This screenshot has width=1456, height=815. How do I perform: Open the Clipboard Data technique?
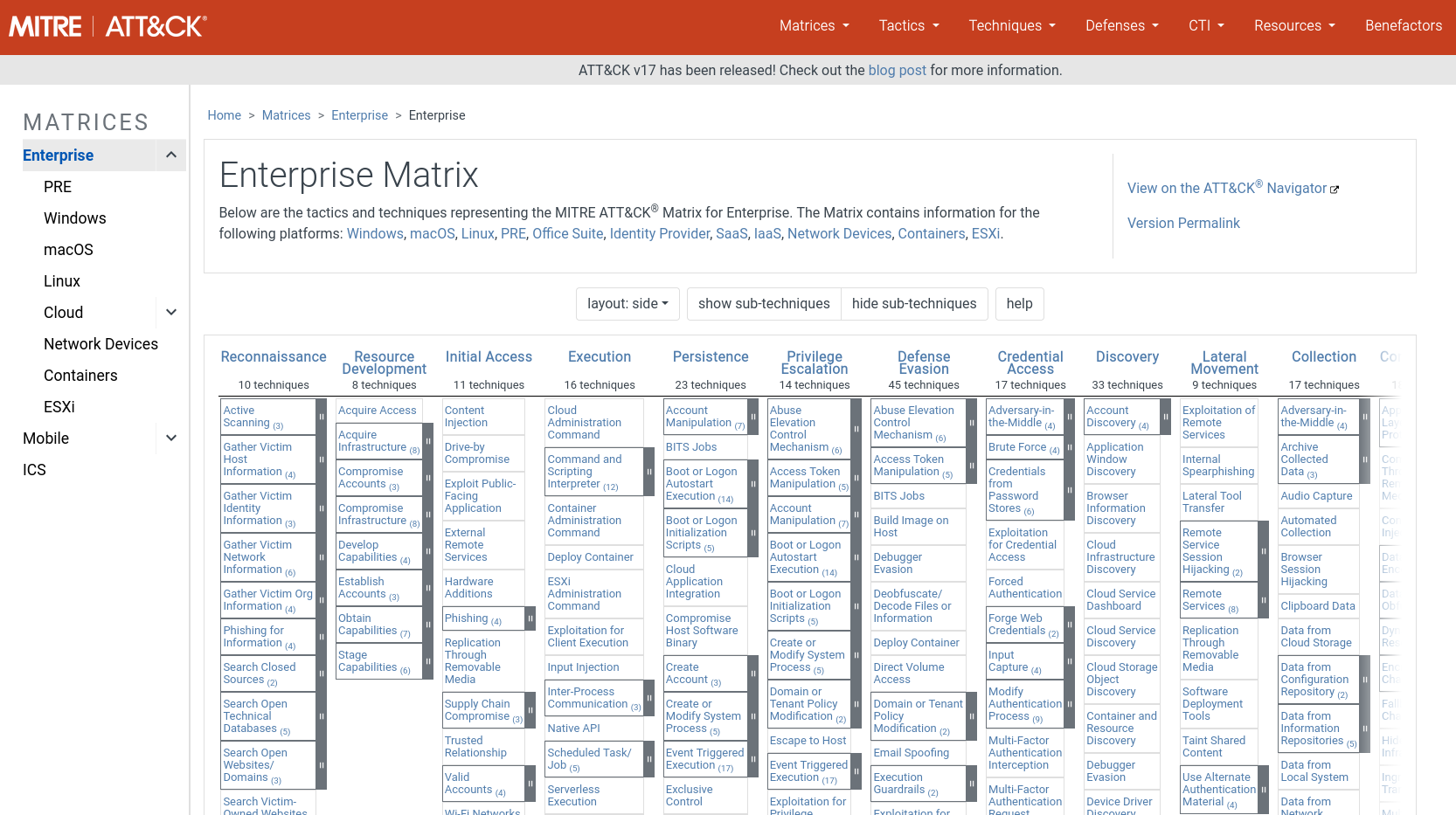[x=1318, y=606]
